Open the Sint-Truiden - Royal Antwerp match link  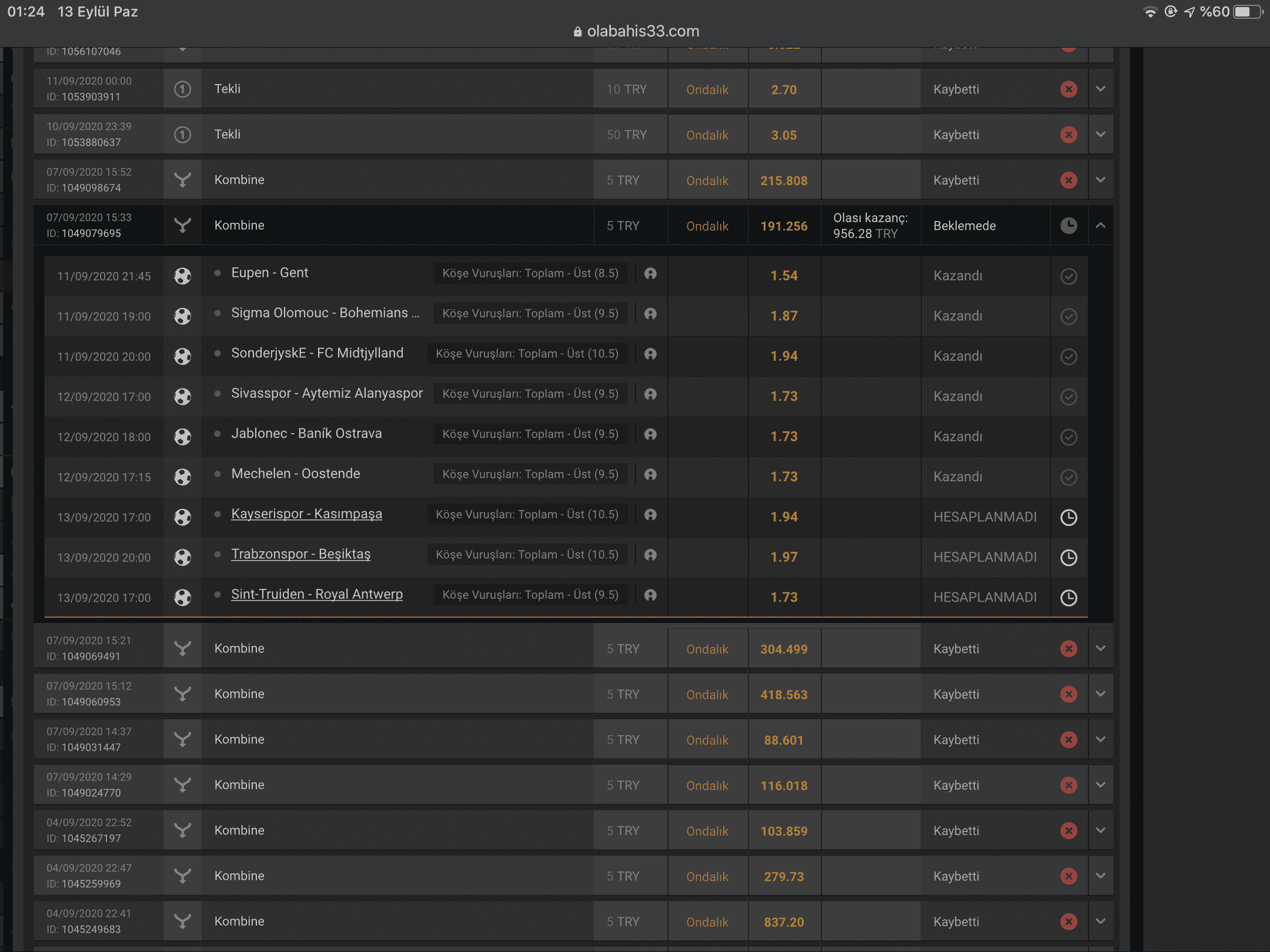pyautogui.click(x=317, y=594)
